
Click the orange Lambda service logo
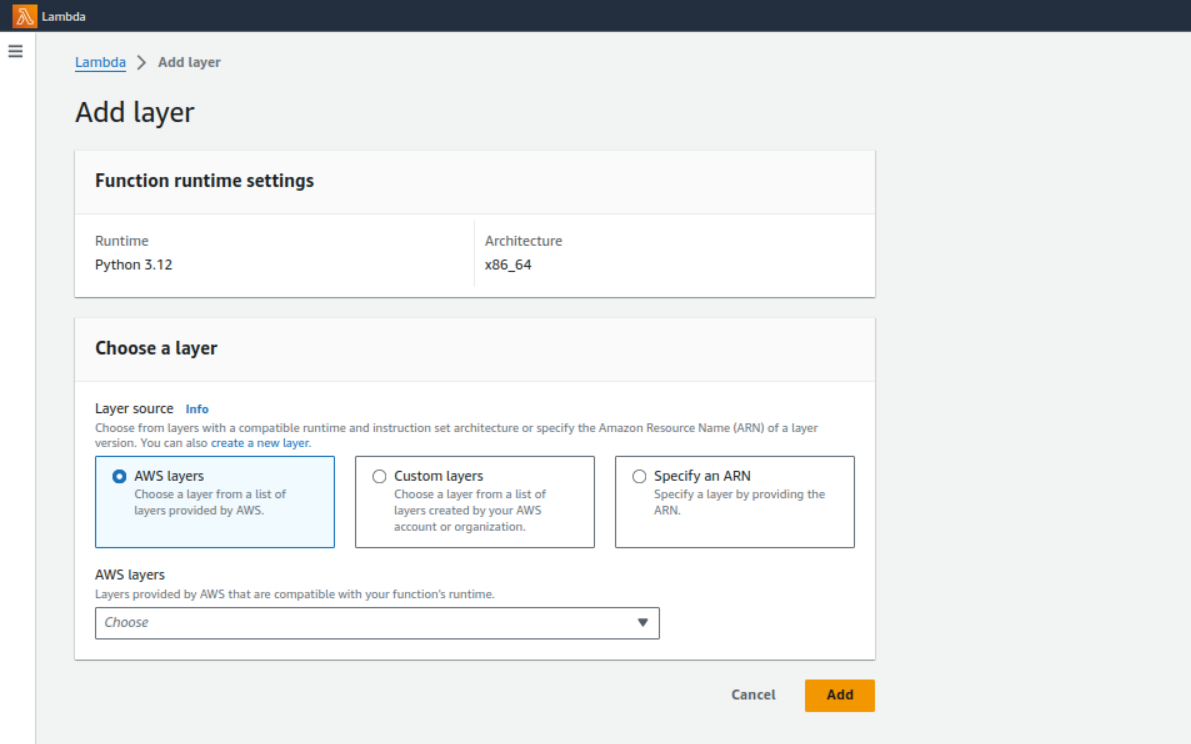(x=25, y=16)
